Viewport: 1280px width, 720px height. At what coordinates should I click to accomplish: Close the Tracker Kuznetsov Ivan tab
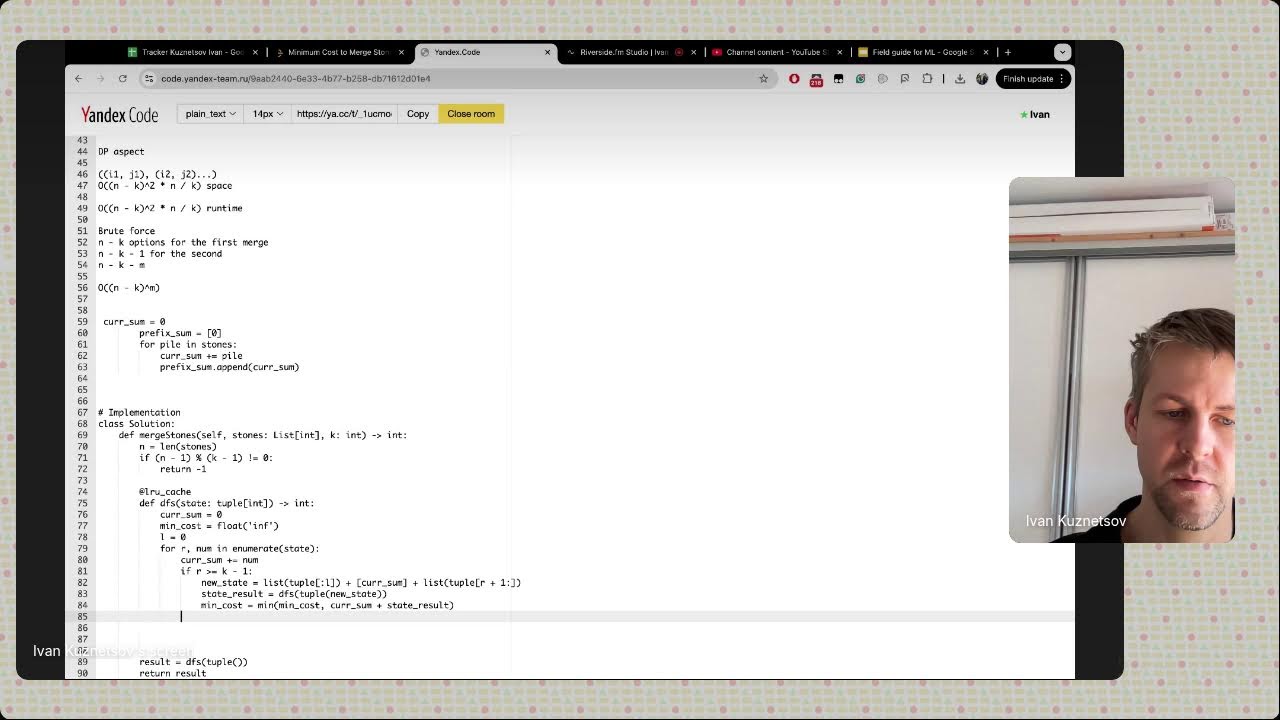(x=255, y=52)
